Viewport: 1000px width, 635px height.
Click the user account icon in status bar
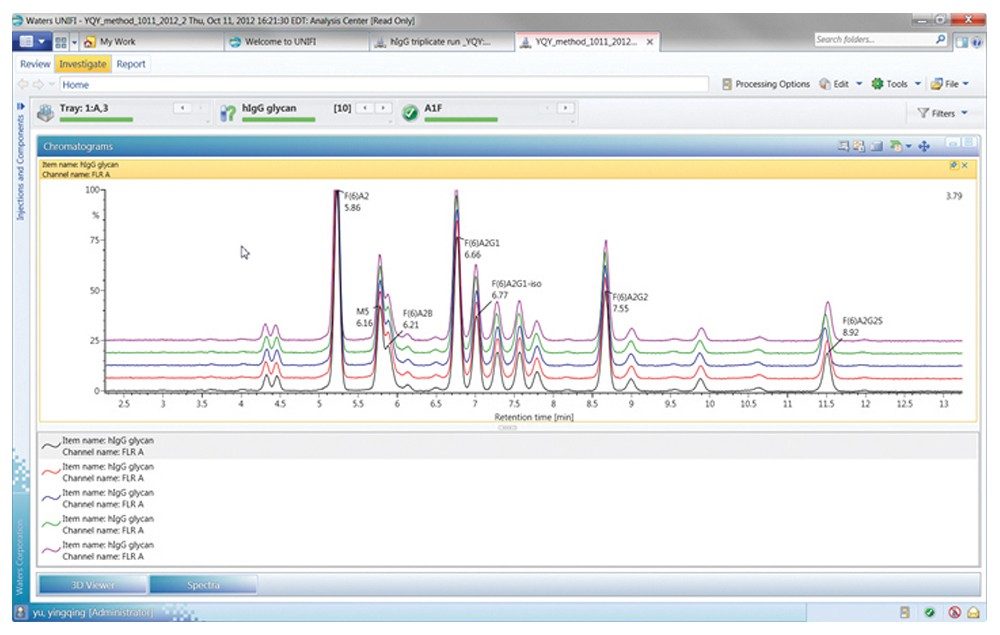[21, 612]
